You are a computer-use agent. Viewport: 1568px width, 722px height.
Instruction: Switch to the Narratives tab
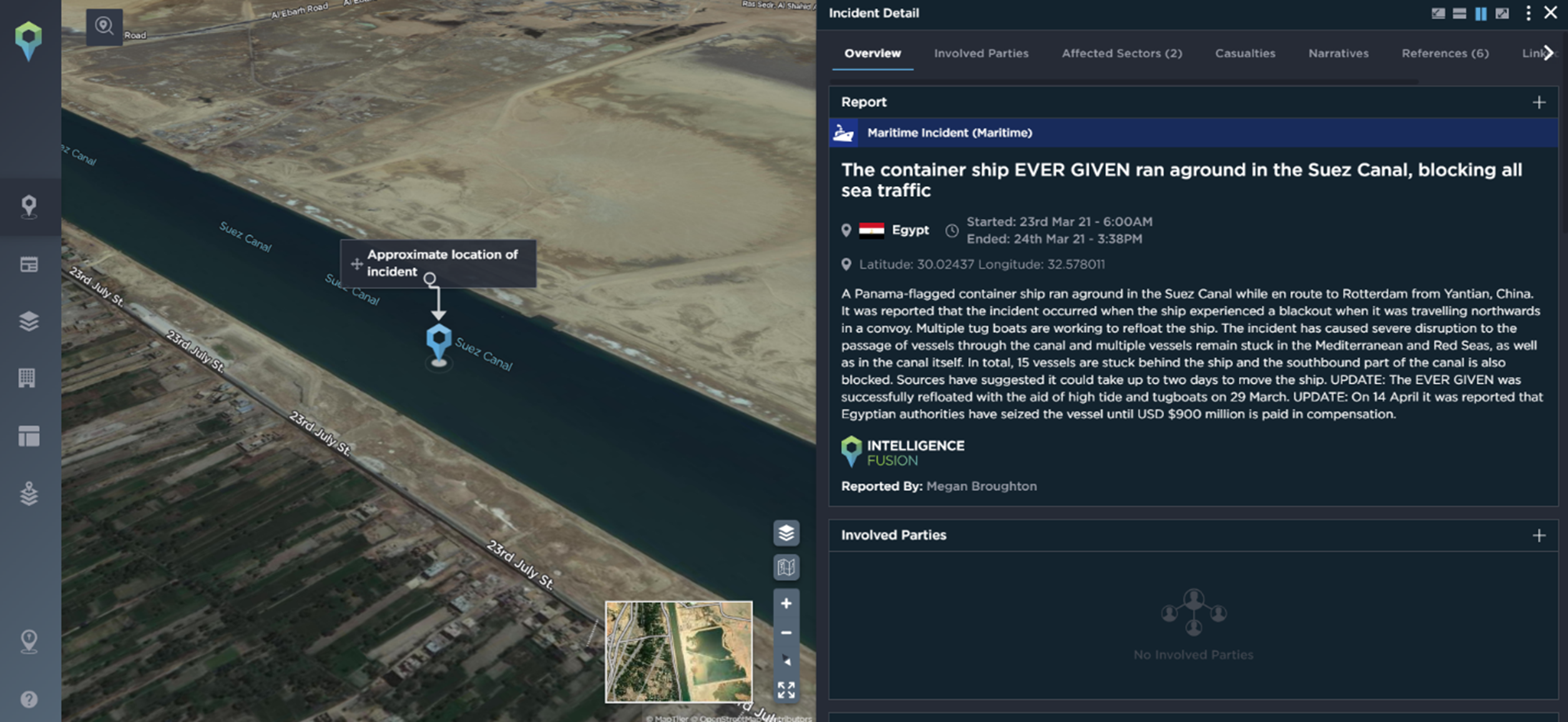click(1338, 53)
